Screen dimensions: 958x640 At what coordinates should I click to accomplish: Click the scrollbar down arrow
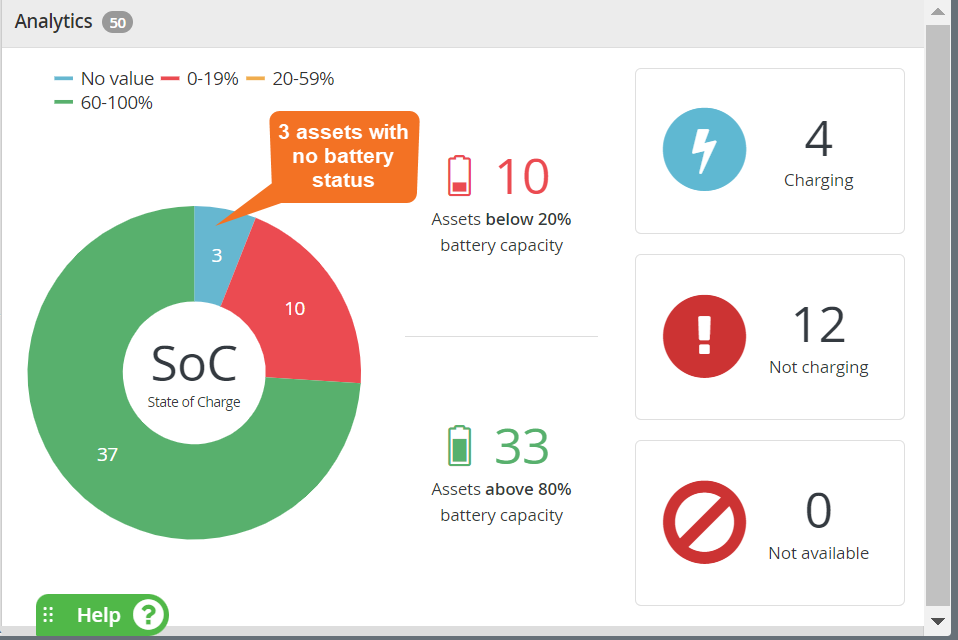938,621
